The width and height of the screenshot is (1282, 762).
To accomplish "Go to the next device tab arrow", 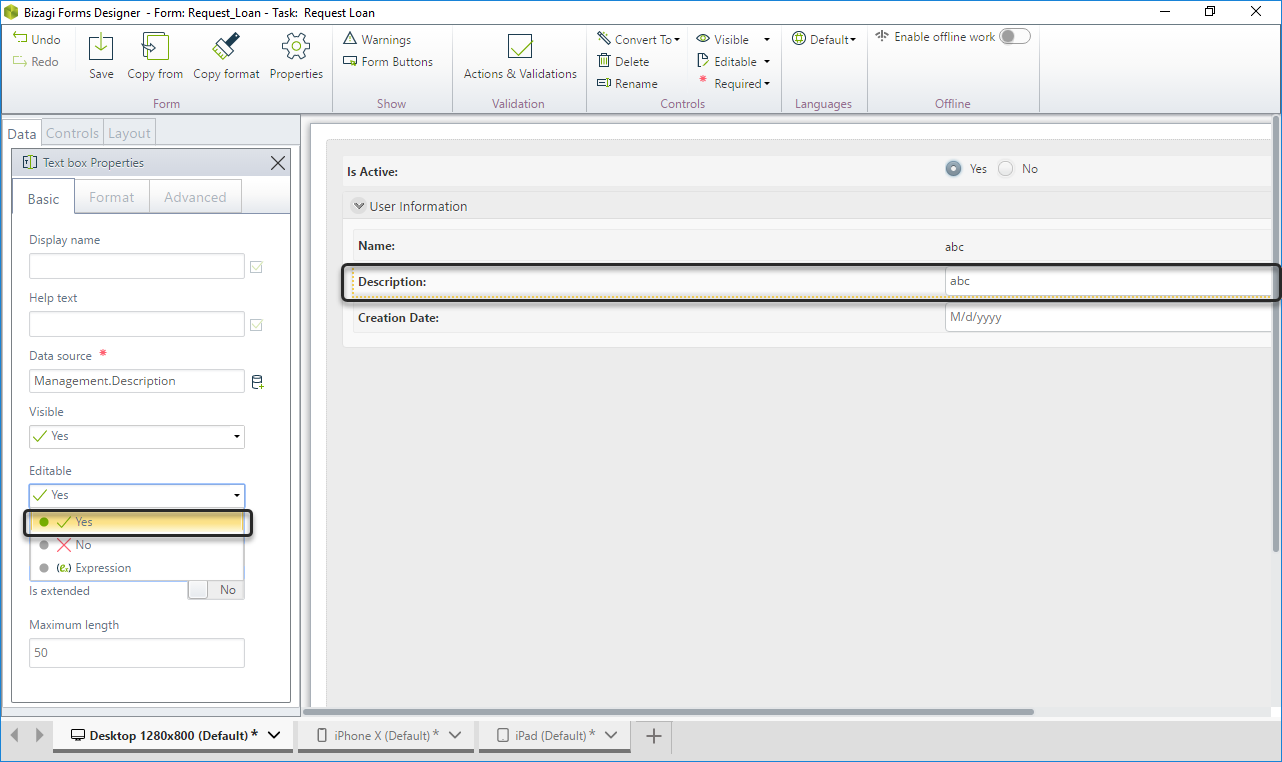I will (40, 735).
